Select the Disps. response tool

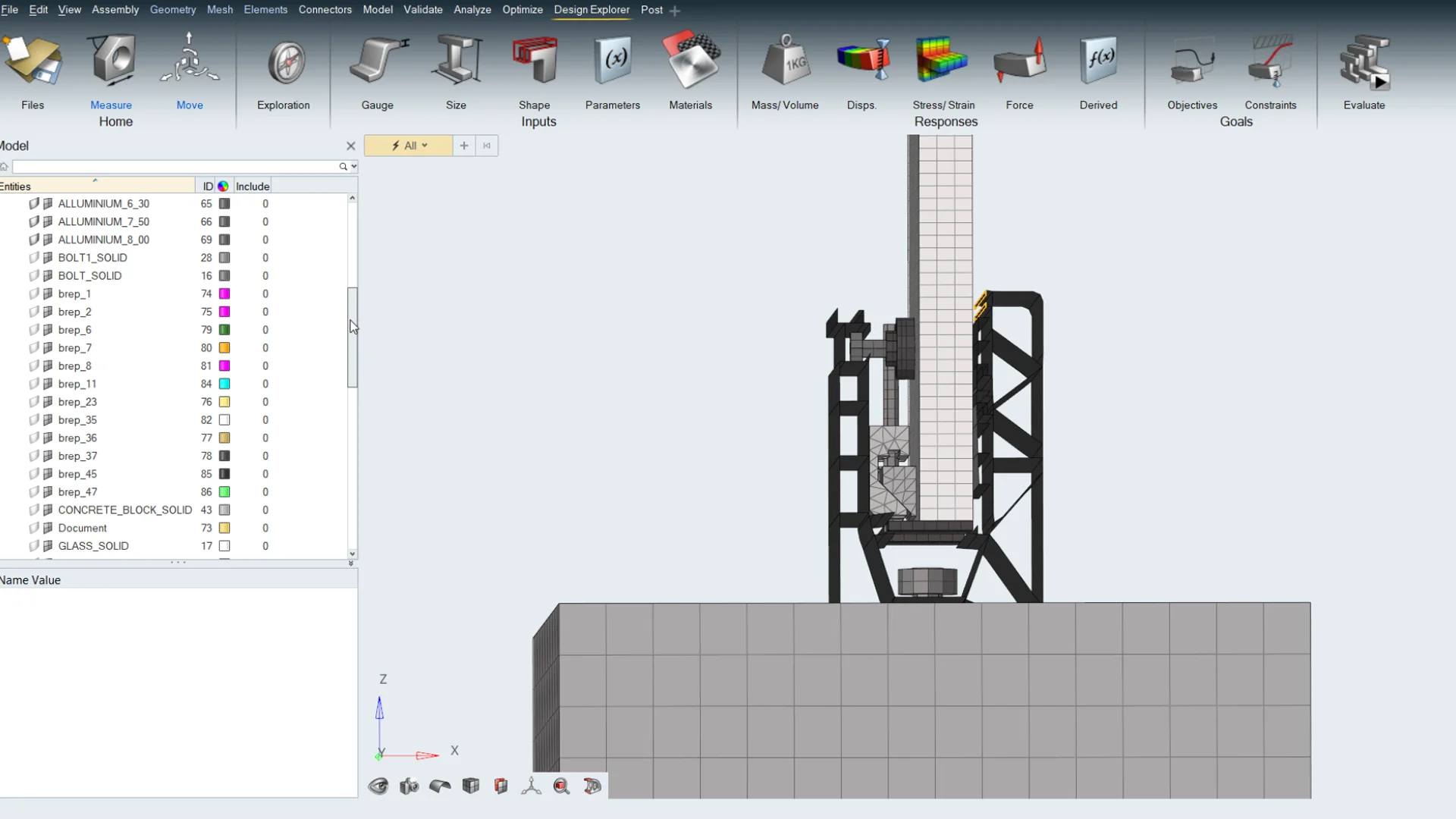(863, 61)
